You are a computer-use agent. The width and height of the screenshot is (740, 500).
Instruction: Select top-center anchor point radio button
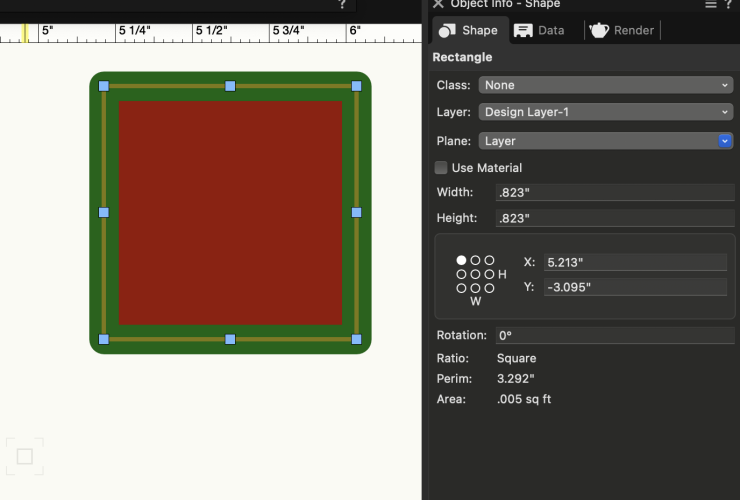tap(475, 260)
